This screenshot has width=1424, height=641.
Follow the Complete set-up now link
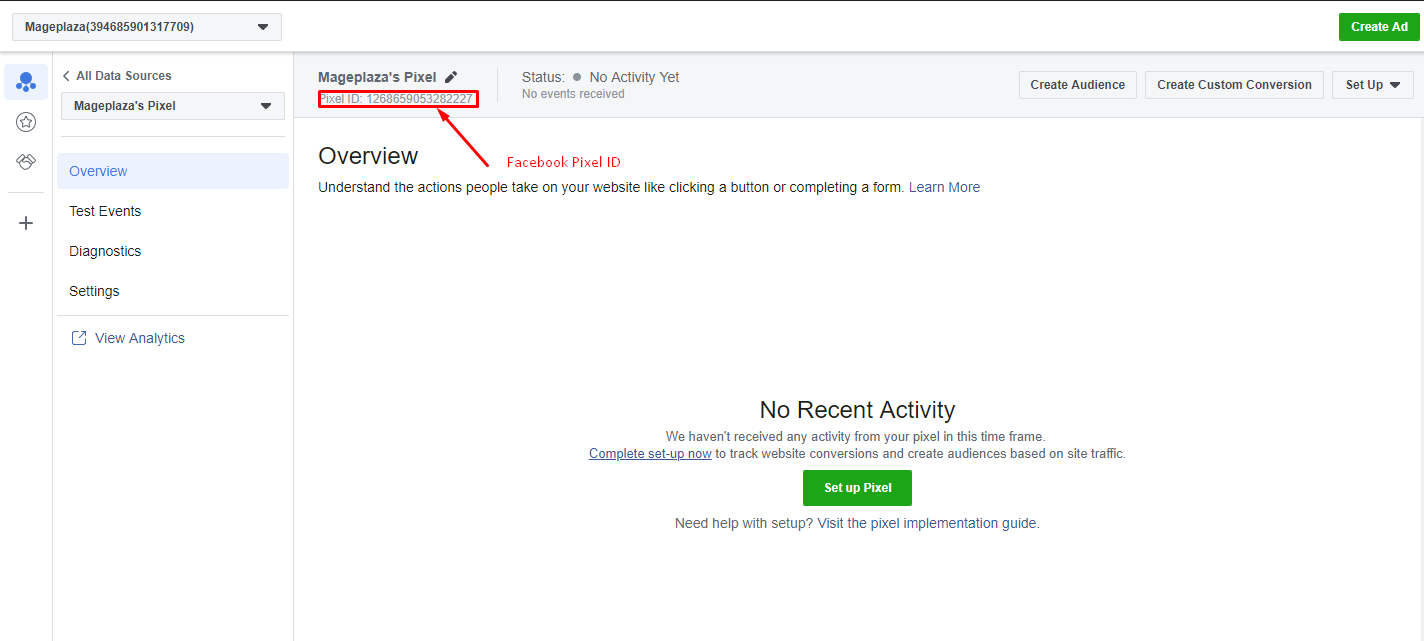click(x=650, y=454)
